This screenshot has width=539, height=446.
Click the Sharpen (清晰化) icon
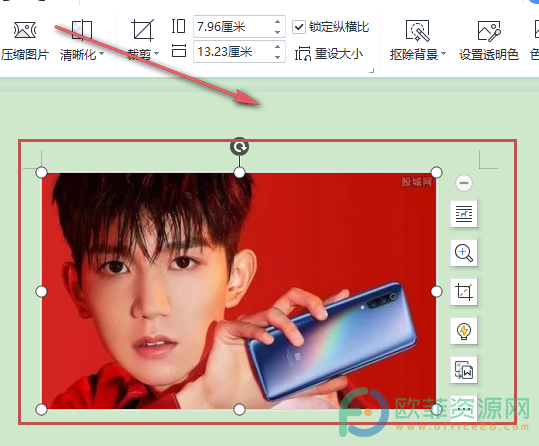point(81,30)
